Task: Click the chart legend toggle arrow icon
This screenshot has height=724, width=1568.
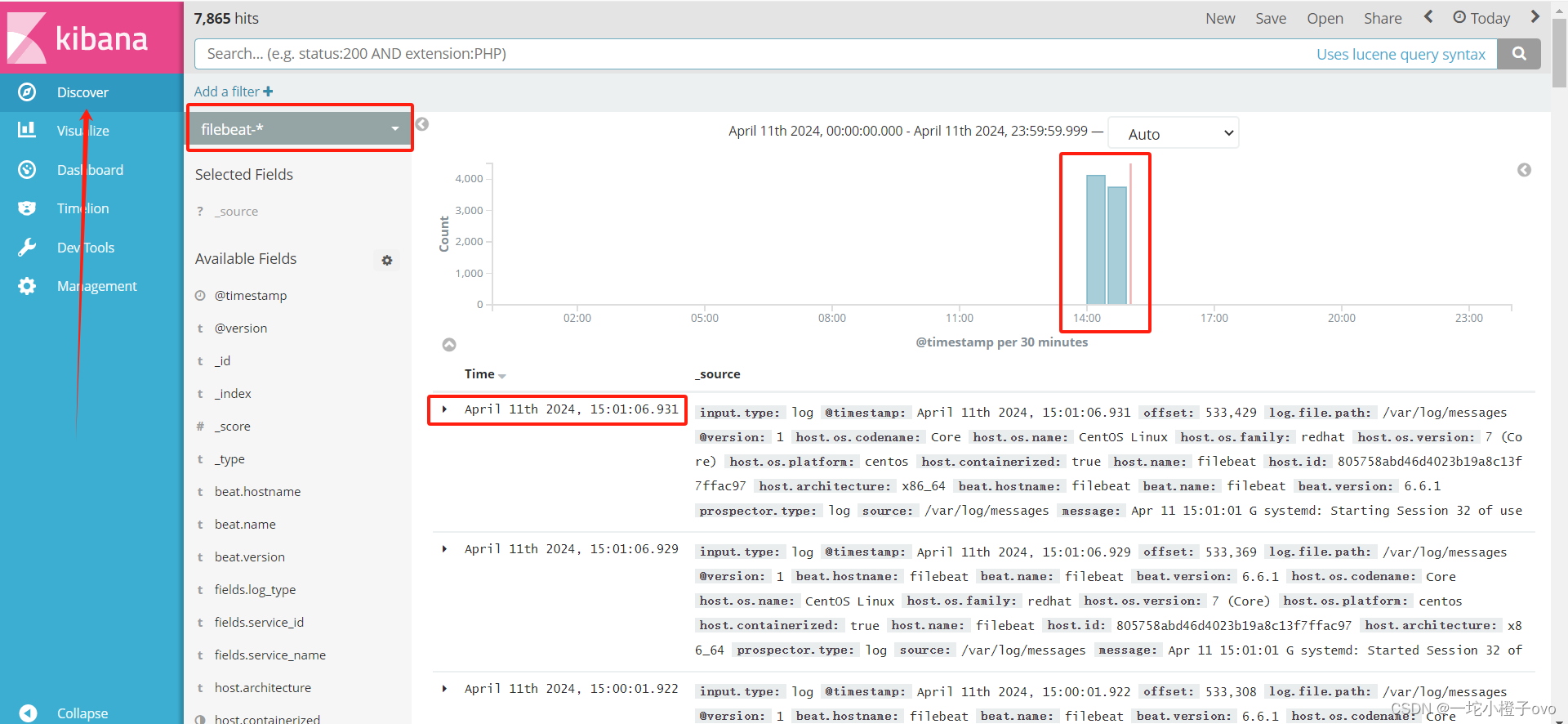Action: point(1524,170)
